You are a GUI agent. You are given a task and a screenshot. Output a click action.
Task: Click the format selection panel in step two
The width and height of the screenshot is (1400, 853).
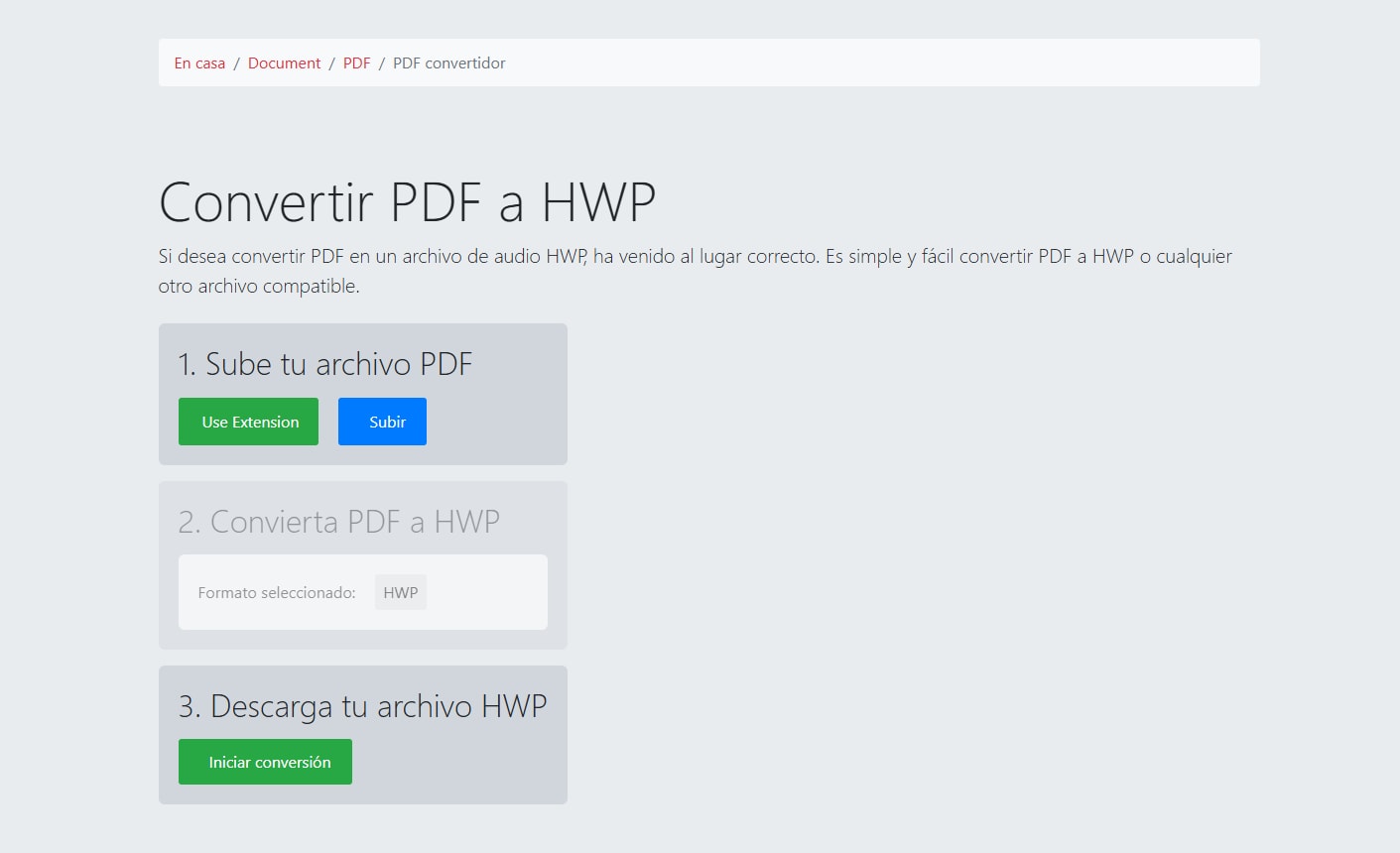click(x=362, y=591)
